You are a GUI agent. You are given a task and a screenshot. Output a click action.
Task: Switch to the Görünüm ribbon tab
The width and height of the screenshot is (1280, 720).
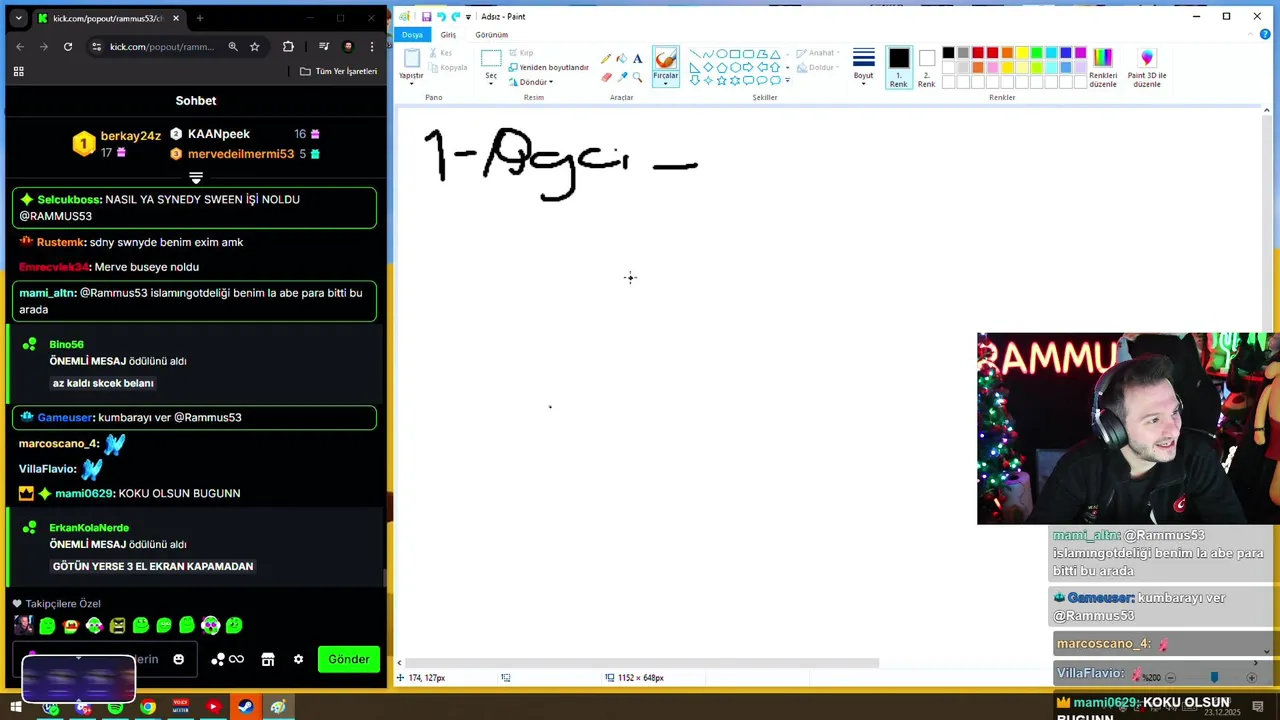[x=491, y=35]
